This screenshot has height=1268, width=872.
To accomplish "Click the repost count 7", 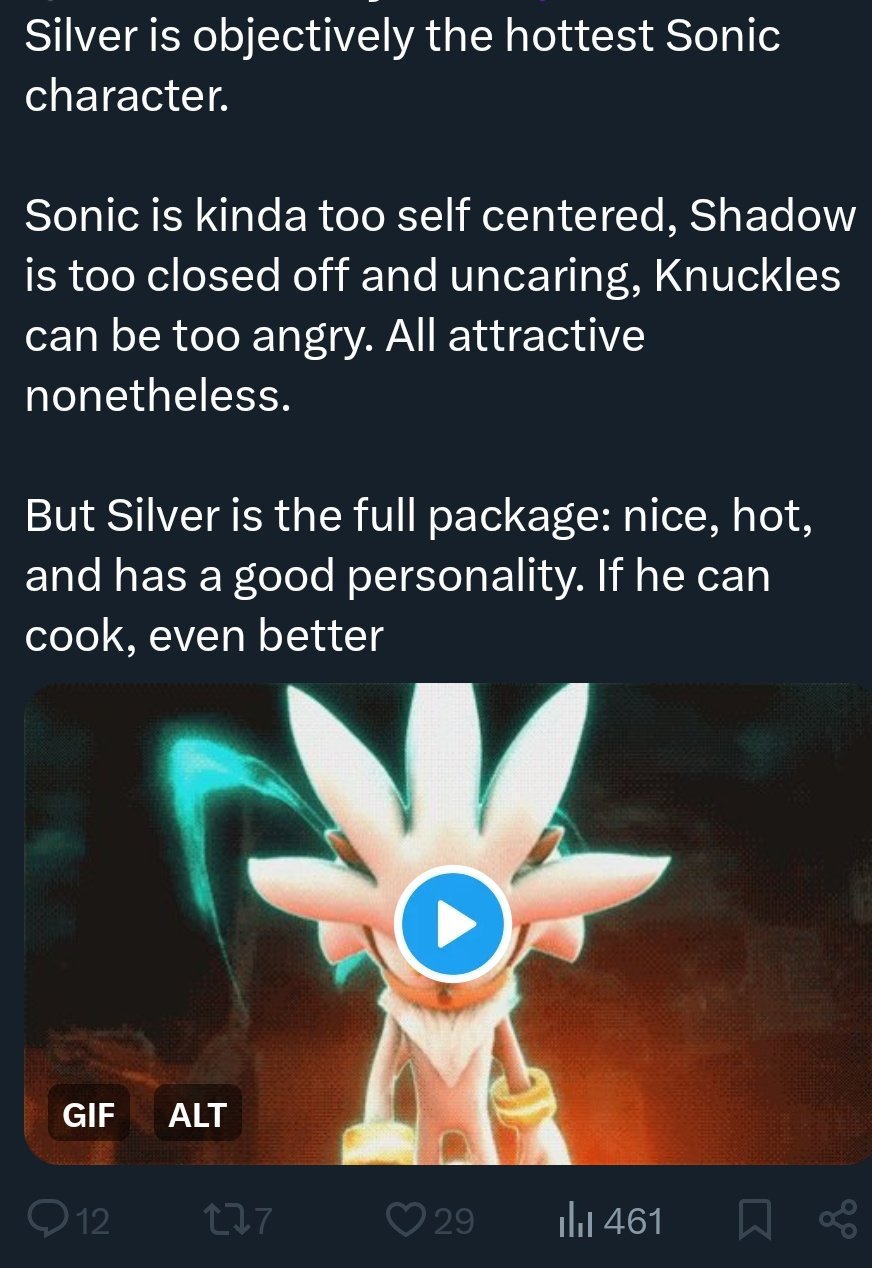I will (x=260, y=1221).
